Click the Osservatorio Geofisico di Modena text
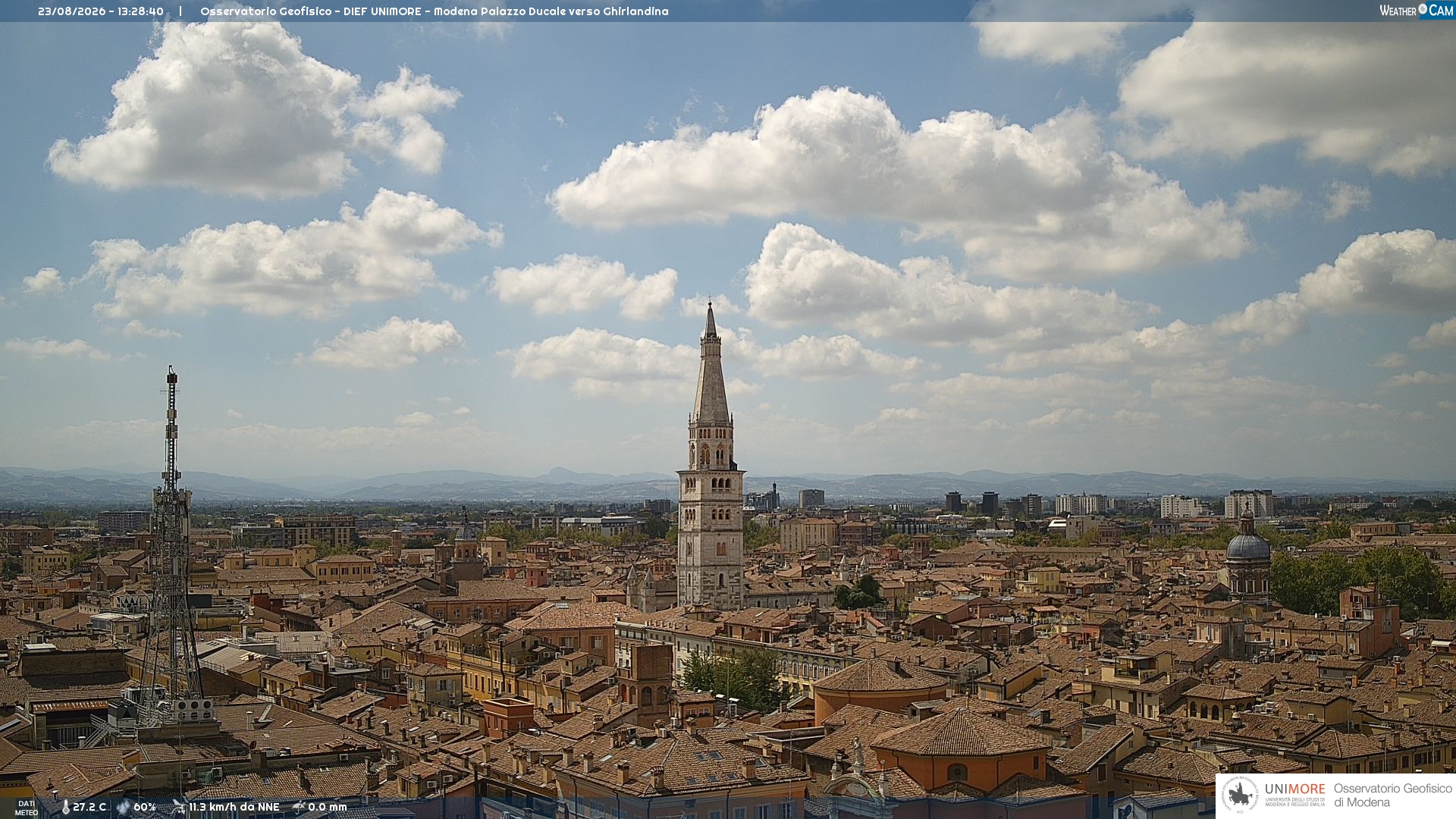 pyautogui.click(x=1392, y=795)
